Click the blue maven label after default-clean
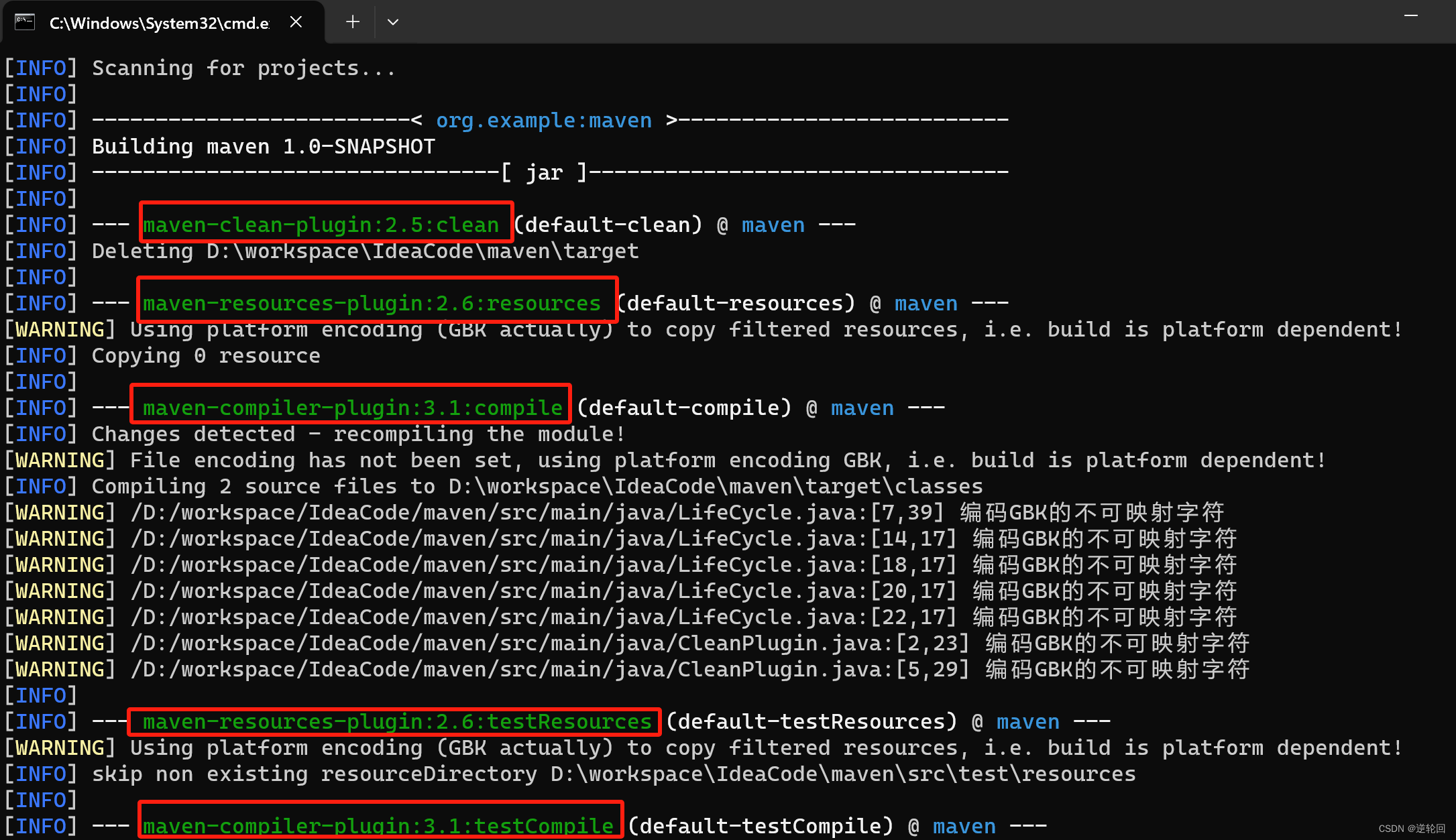Screen dimensions: 1456x840 point(773,225)
